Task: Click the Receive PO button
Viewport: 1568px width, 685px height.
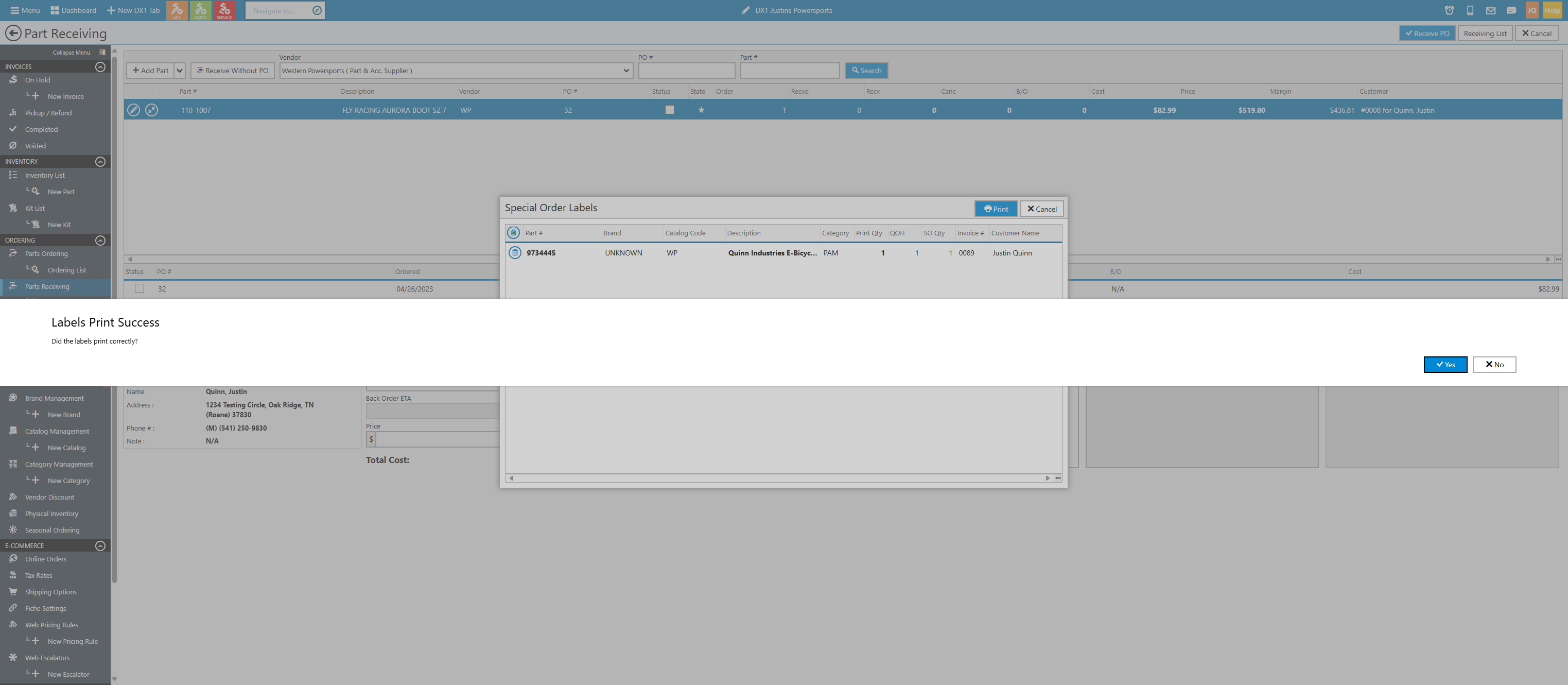Action: (1427, 33)
